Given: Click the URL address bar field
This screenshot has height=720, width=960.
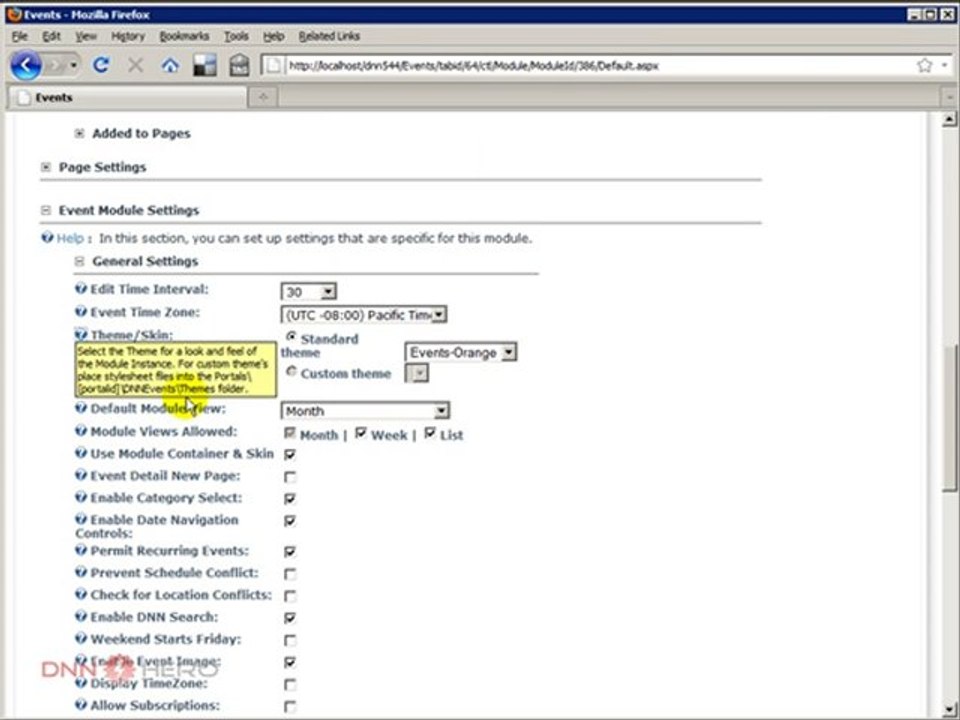Looking at the screenshot, I should pos(588,66).
